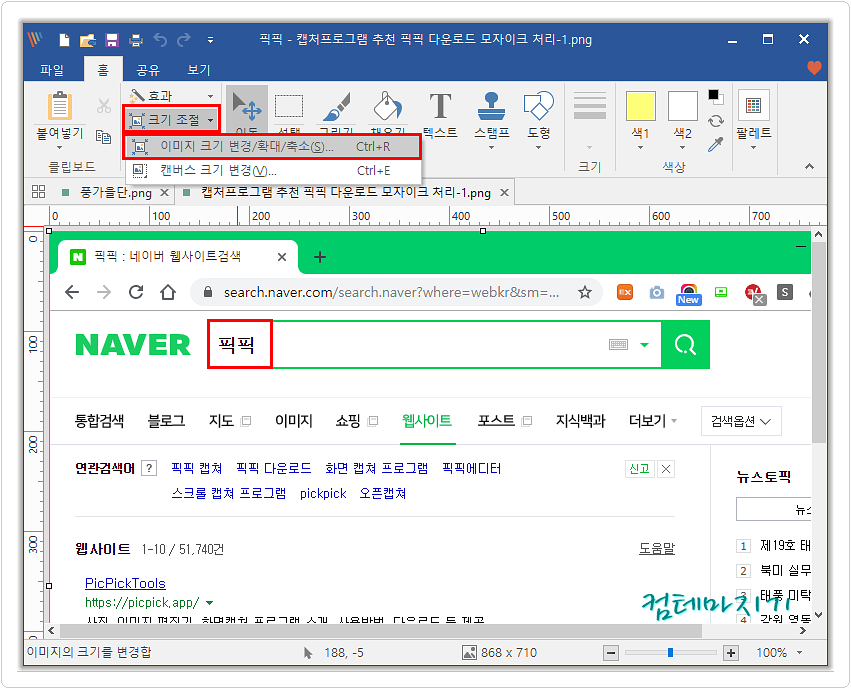Click the zoom slider handle
This screenshot has height=689, width=851.
(x=670, y=652)
